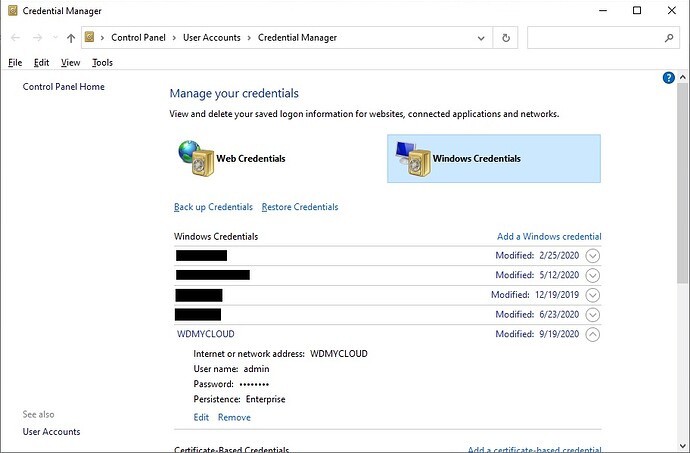Expand credential modified 12/19/2019

tap(593, 295)
